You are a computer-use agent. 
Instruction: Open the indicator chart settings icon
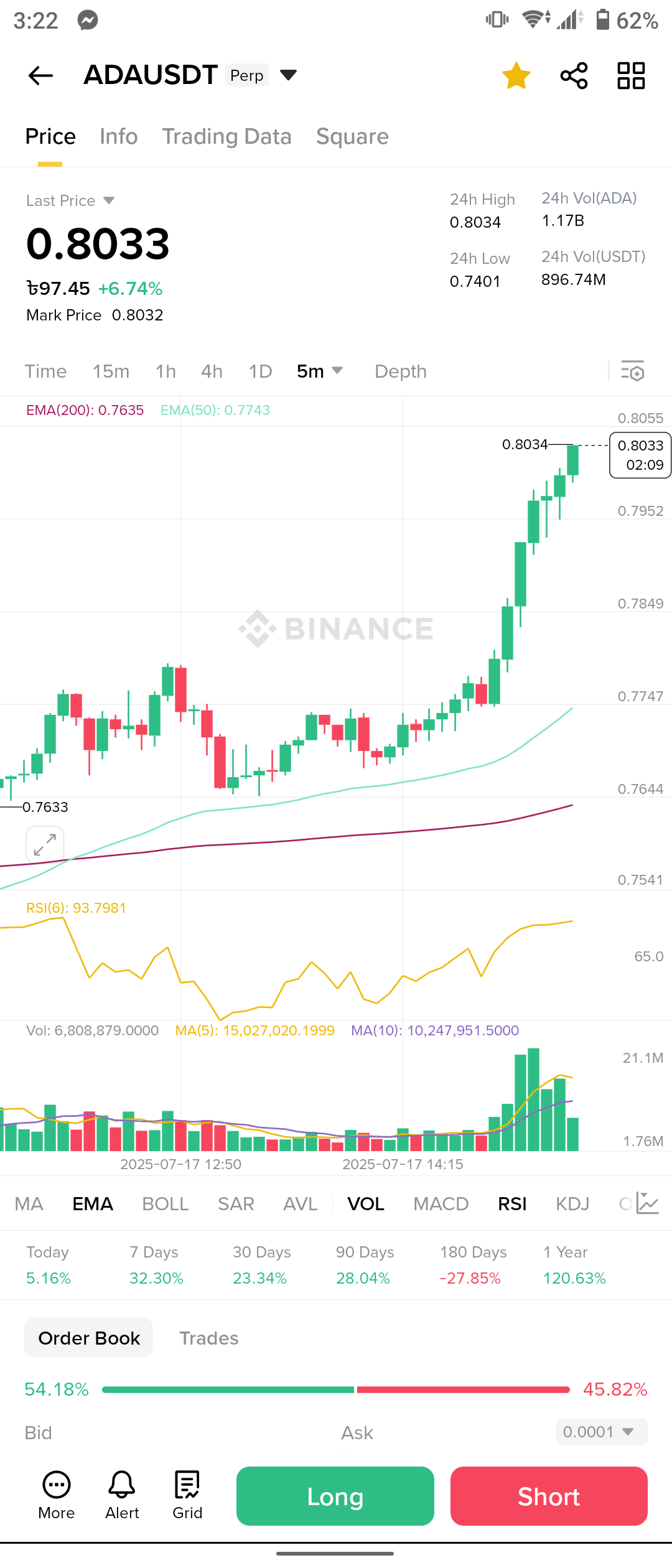coord(647,1203)
